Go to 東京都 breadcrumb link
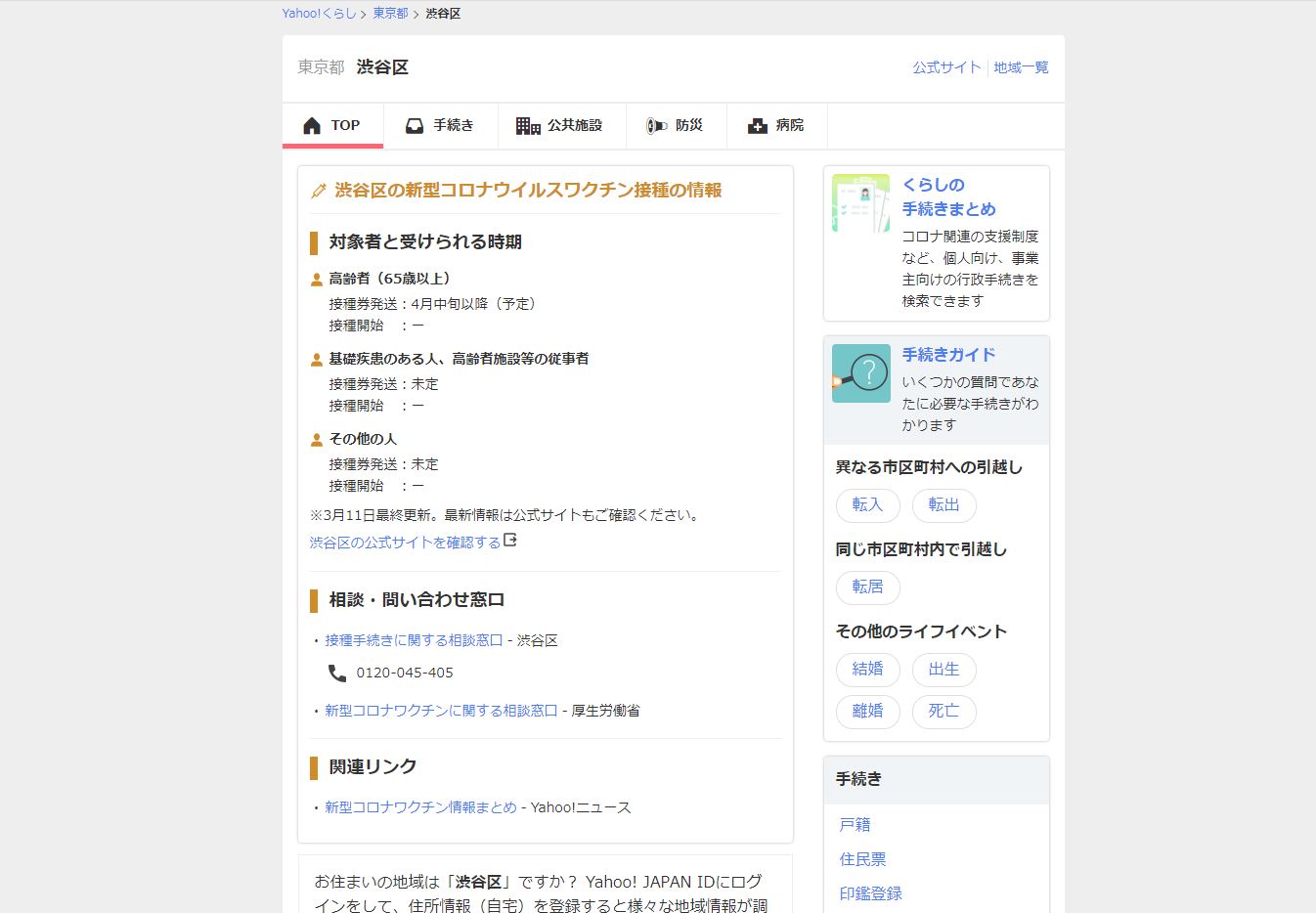 pos(390,14)
